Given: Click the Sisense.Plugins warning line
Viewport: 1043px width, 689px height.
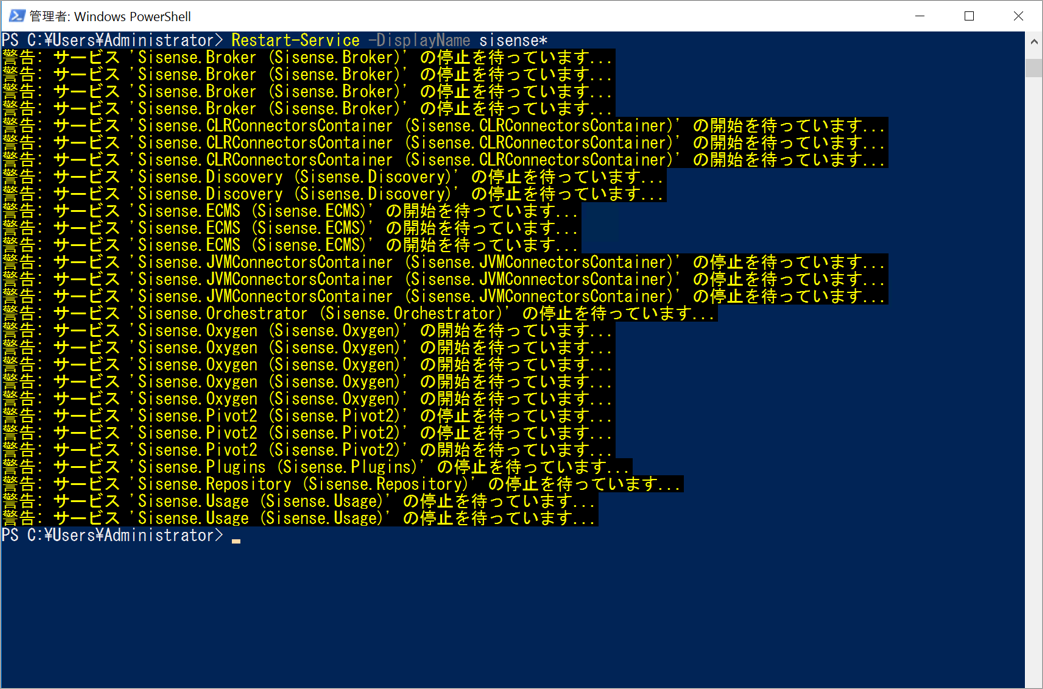Looking at the screenshot, I should [317, 467].
